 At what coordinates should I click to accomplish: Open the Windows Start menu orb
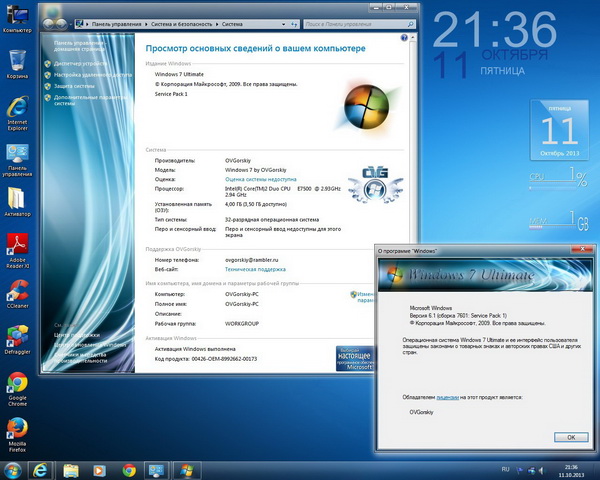pyautogui.click(x=13, y=469)
